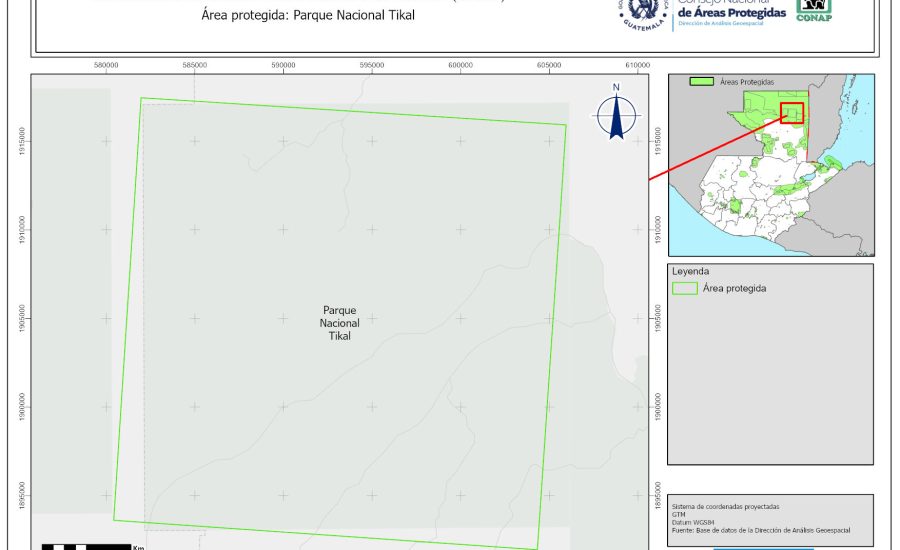Click the Parque Nacional Tikal map label
This screenshot has height=550, width=900.
[340, 323]
